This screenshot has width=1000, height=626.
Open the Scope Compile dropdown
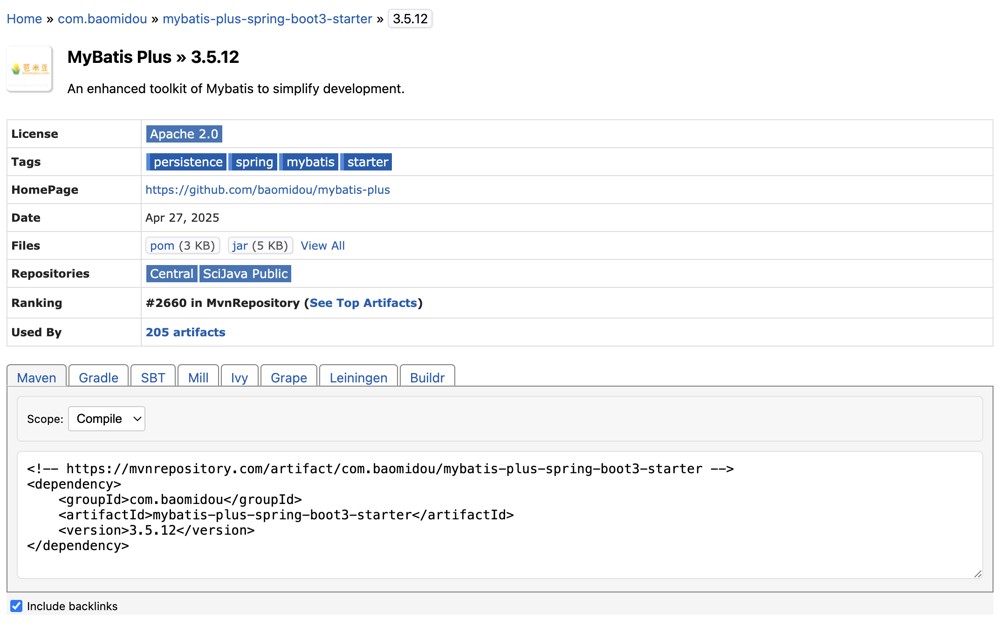[107, 419]
